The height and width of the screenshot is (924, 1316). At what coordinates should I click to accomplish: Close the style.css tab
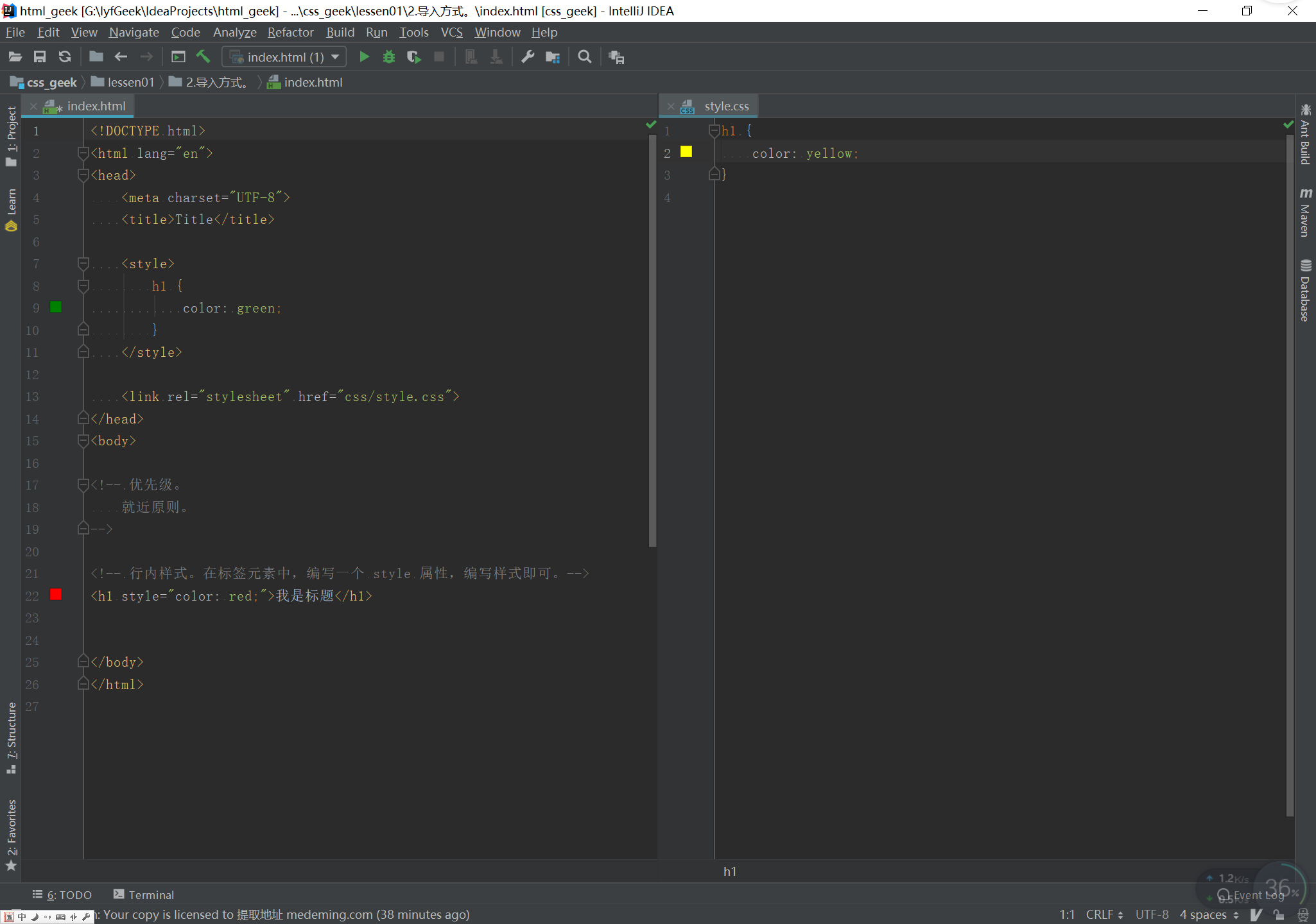pyautogui.click(x=670, y=107)
